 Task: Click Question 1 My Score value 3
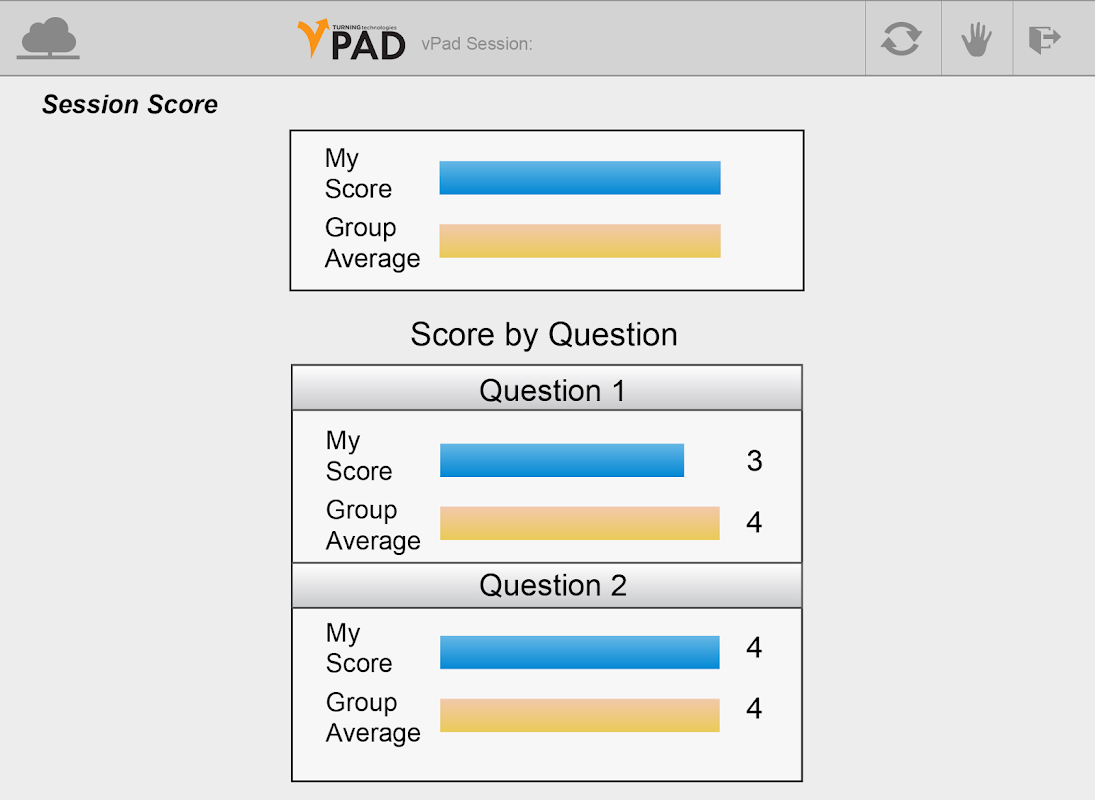coord(754,460)
